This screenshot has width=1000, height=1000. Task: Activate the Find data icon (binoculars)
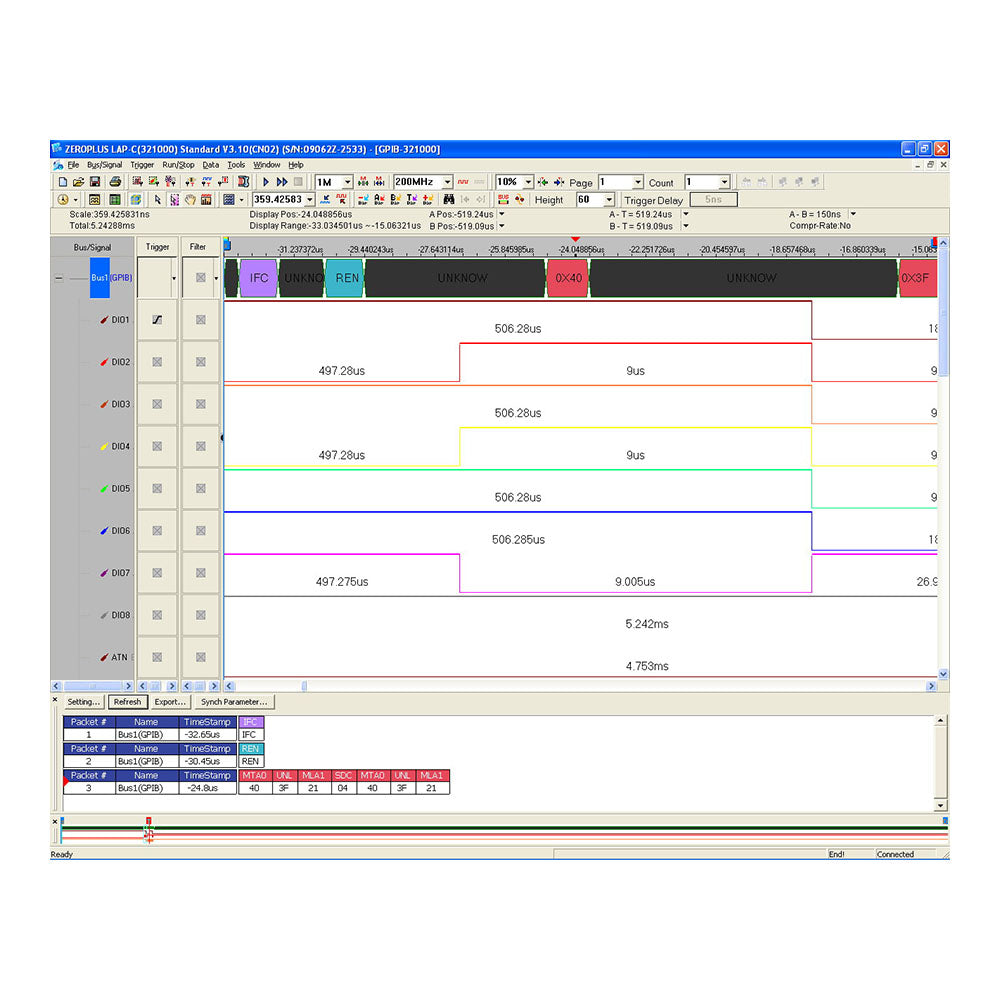448,199
